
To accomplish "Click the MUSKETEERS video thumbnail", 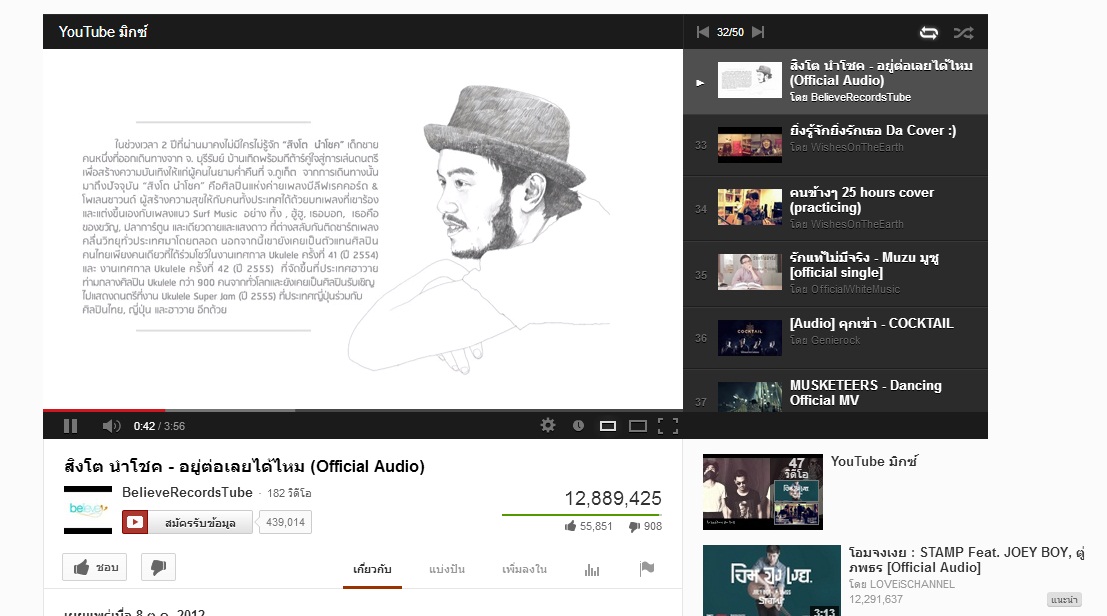I will tap(750, 397).
